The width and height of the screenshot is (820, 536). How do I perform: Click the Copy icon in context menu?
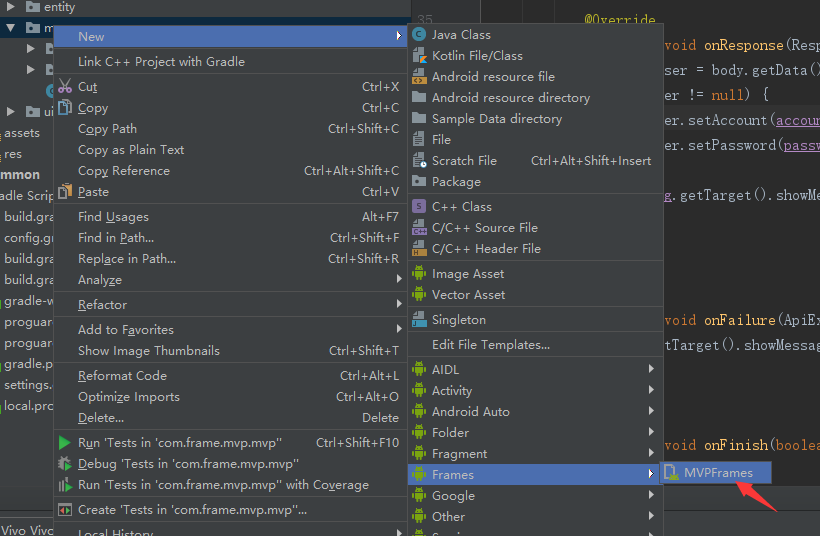click(x=65, y=108)
